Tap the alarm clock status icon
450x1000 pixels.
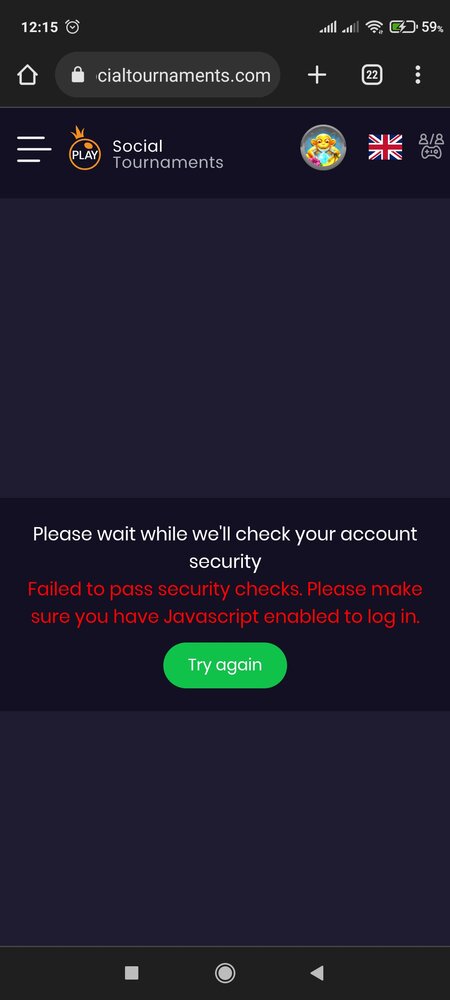coord(73,27)
